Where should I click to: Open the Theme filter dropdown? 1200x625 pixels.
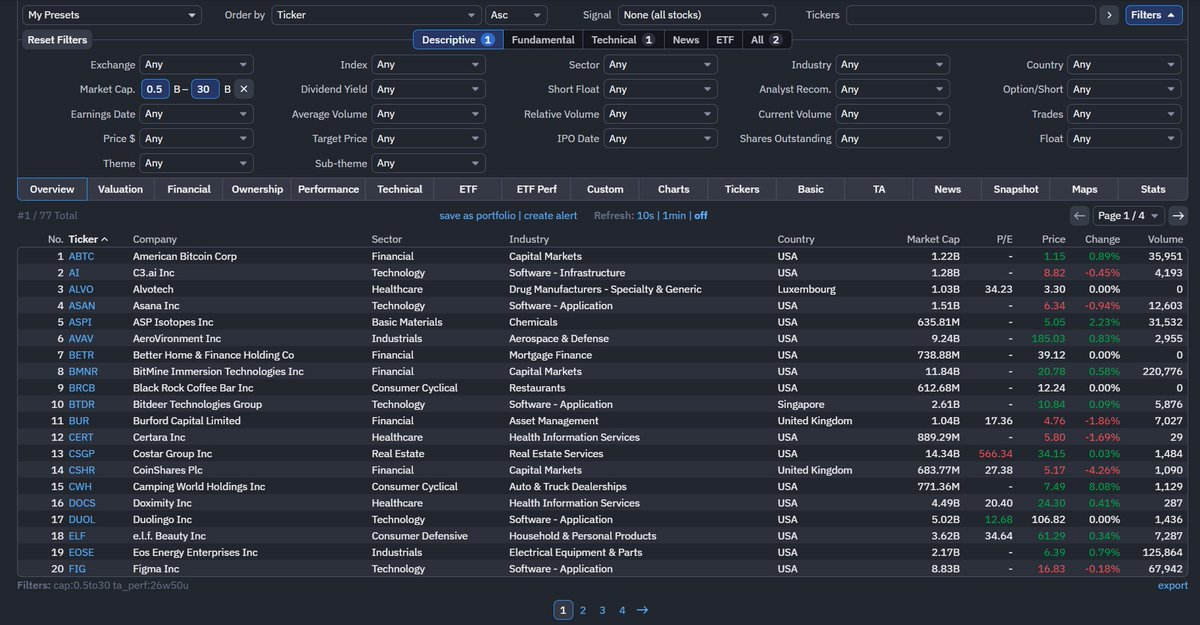tap(197, 163)
